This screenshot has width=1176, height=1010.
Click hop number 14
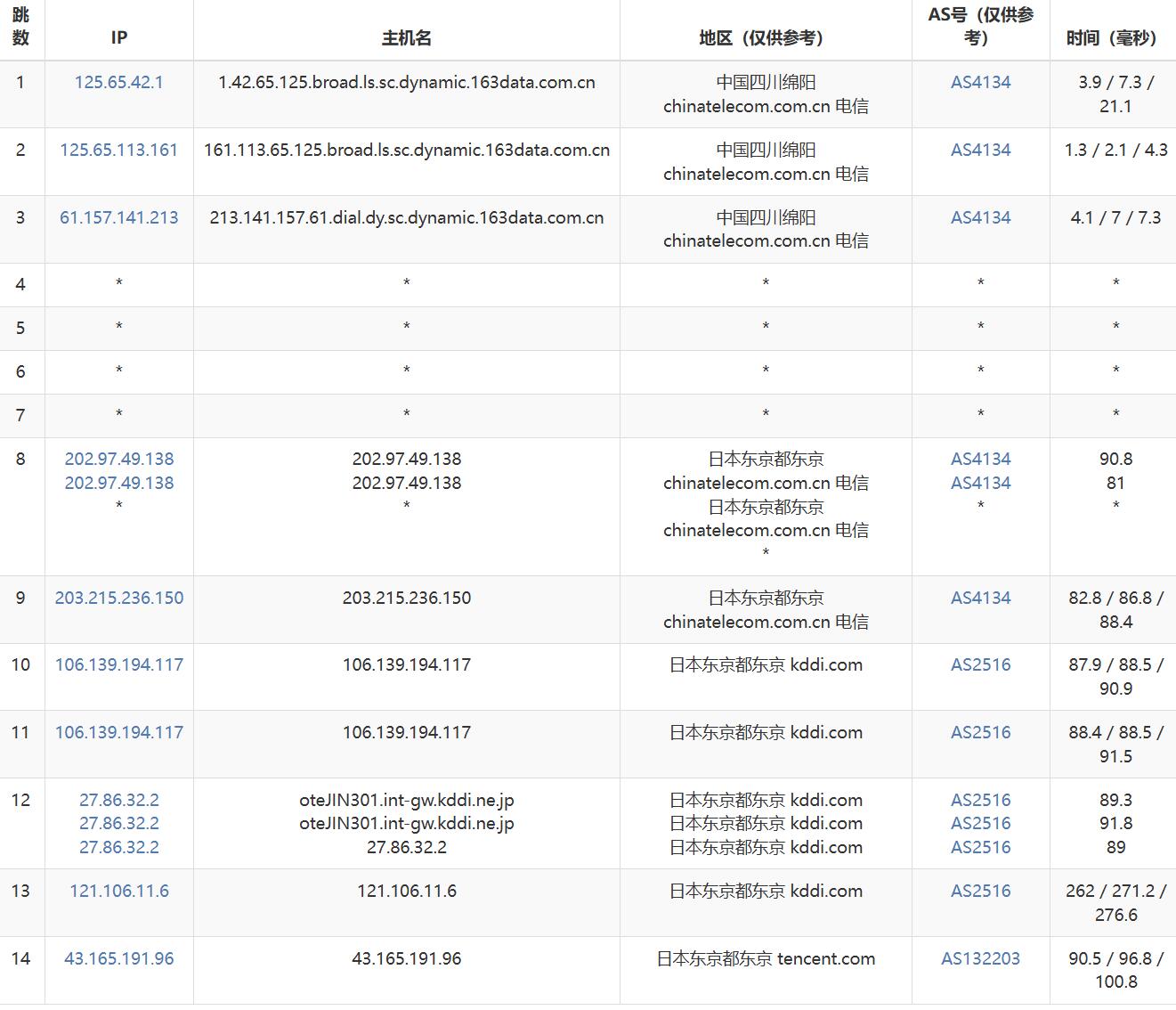(20, 958)
